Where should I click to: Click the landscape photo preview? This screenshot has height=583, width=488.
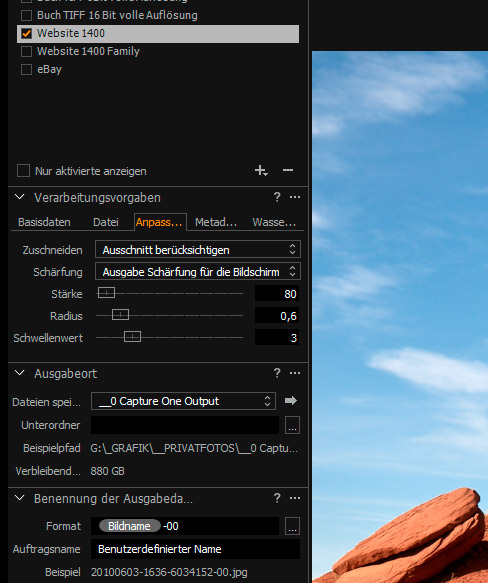[400, 317]
